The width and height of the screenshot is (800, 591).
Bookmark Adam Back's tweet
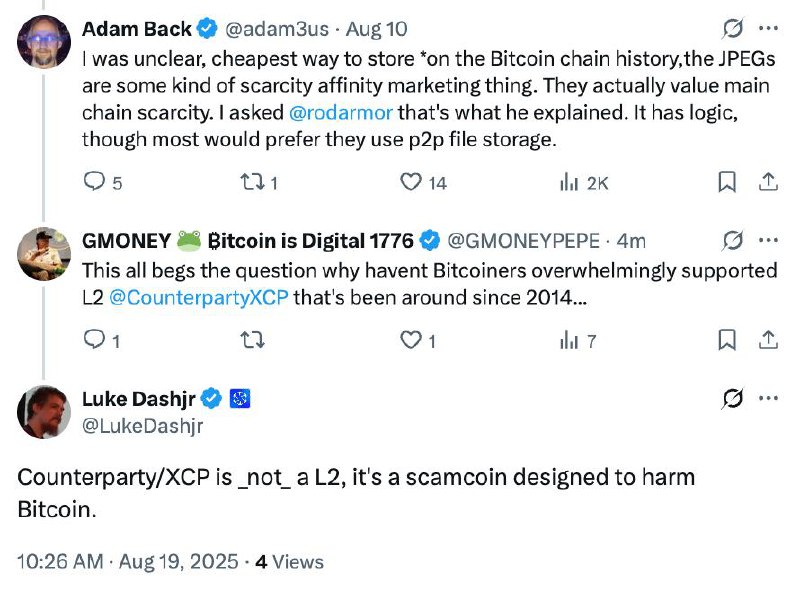tap(728, 182)
